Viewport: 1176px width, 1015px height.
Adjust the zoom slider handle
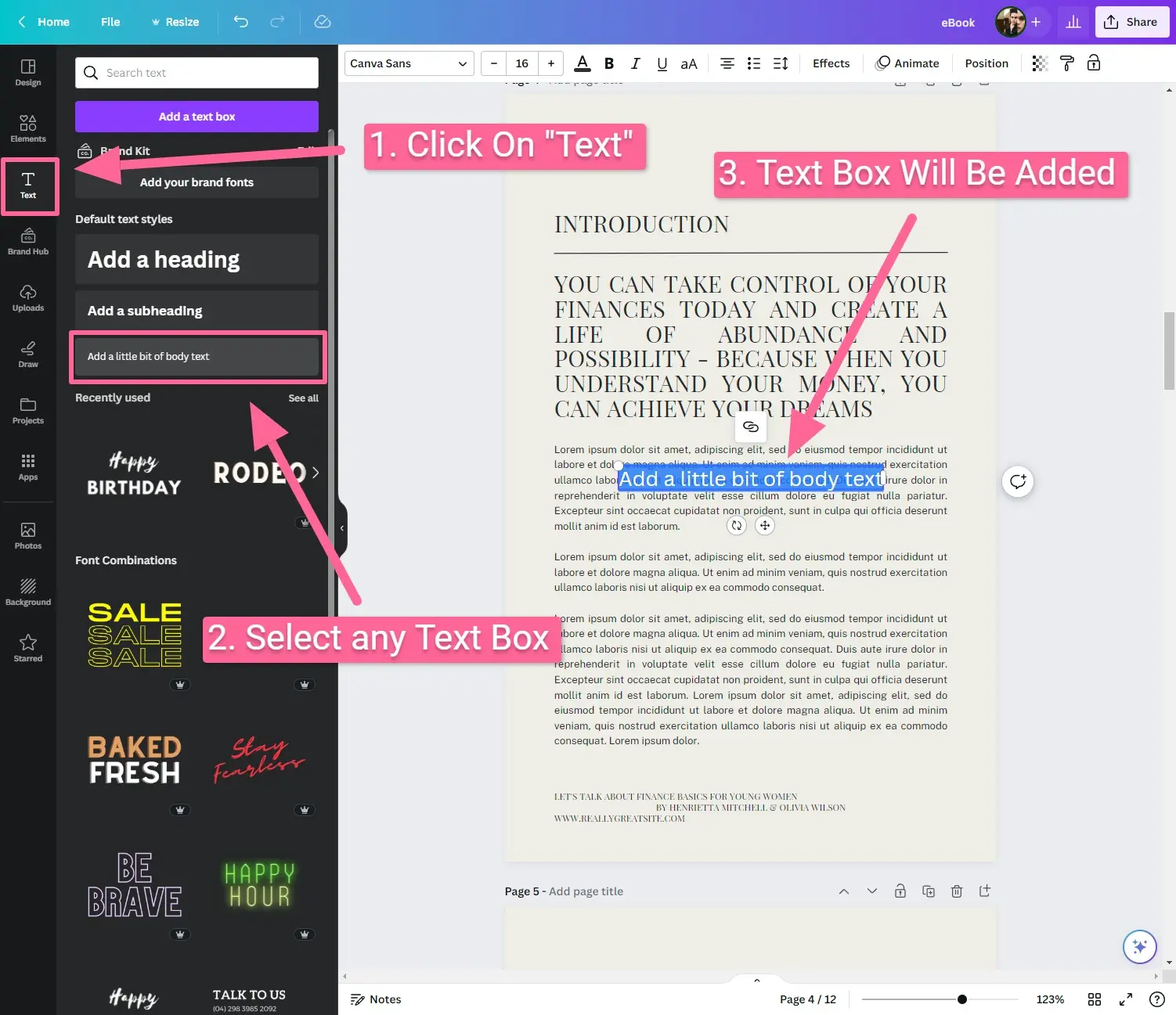click(x=961, y=999)
